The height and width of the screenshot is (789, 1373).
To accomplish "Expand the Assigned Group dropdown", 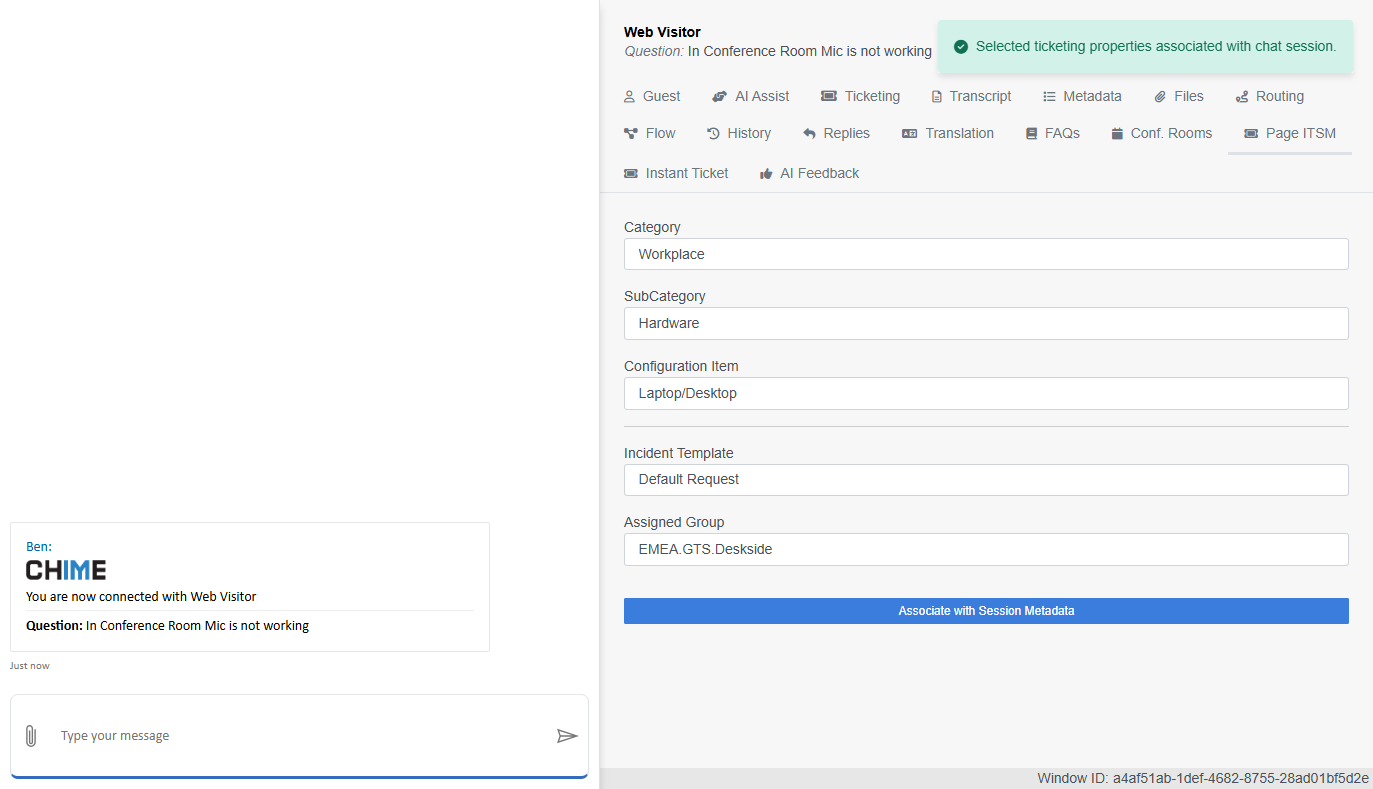I will click(985, 549).
